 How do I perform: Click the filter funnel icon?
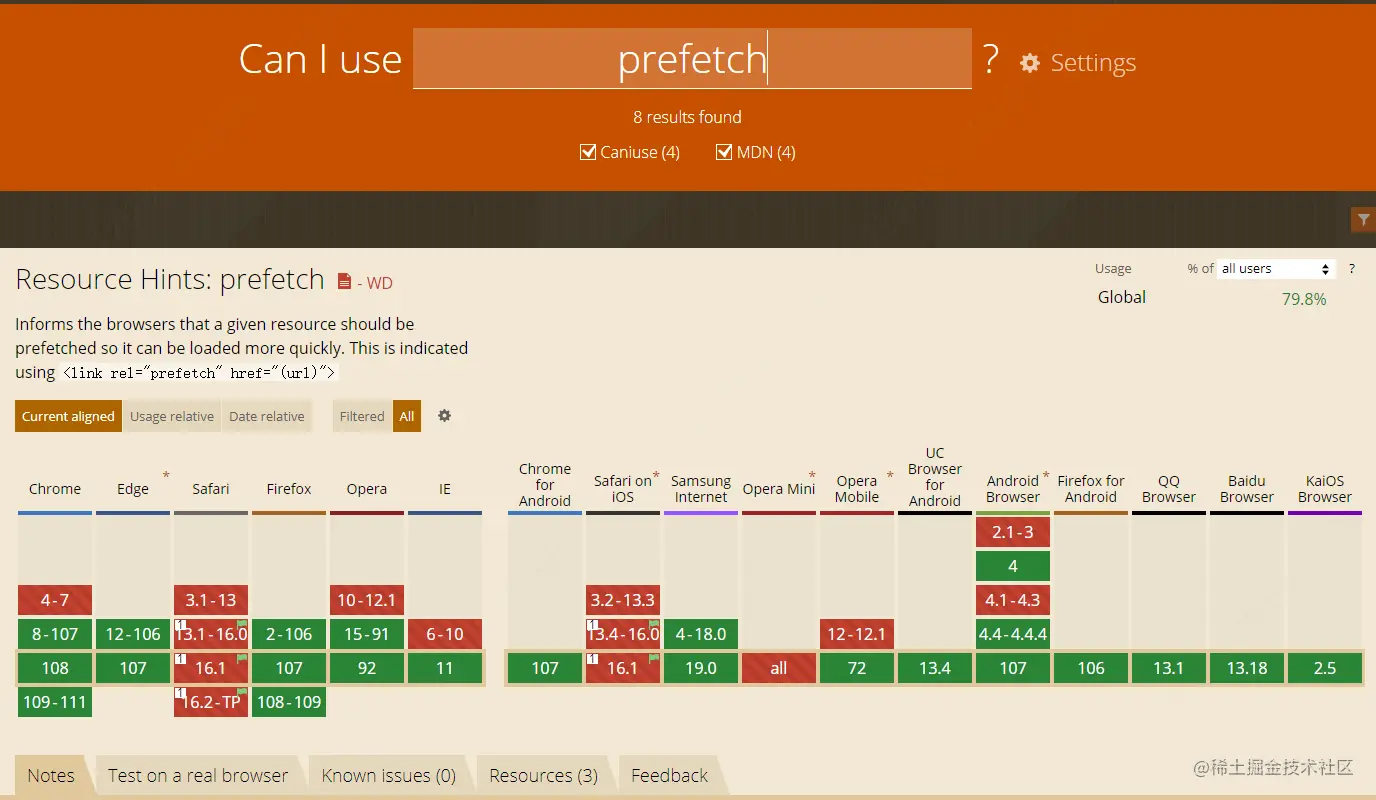1363,220
